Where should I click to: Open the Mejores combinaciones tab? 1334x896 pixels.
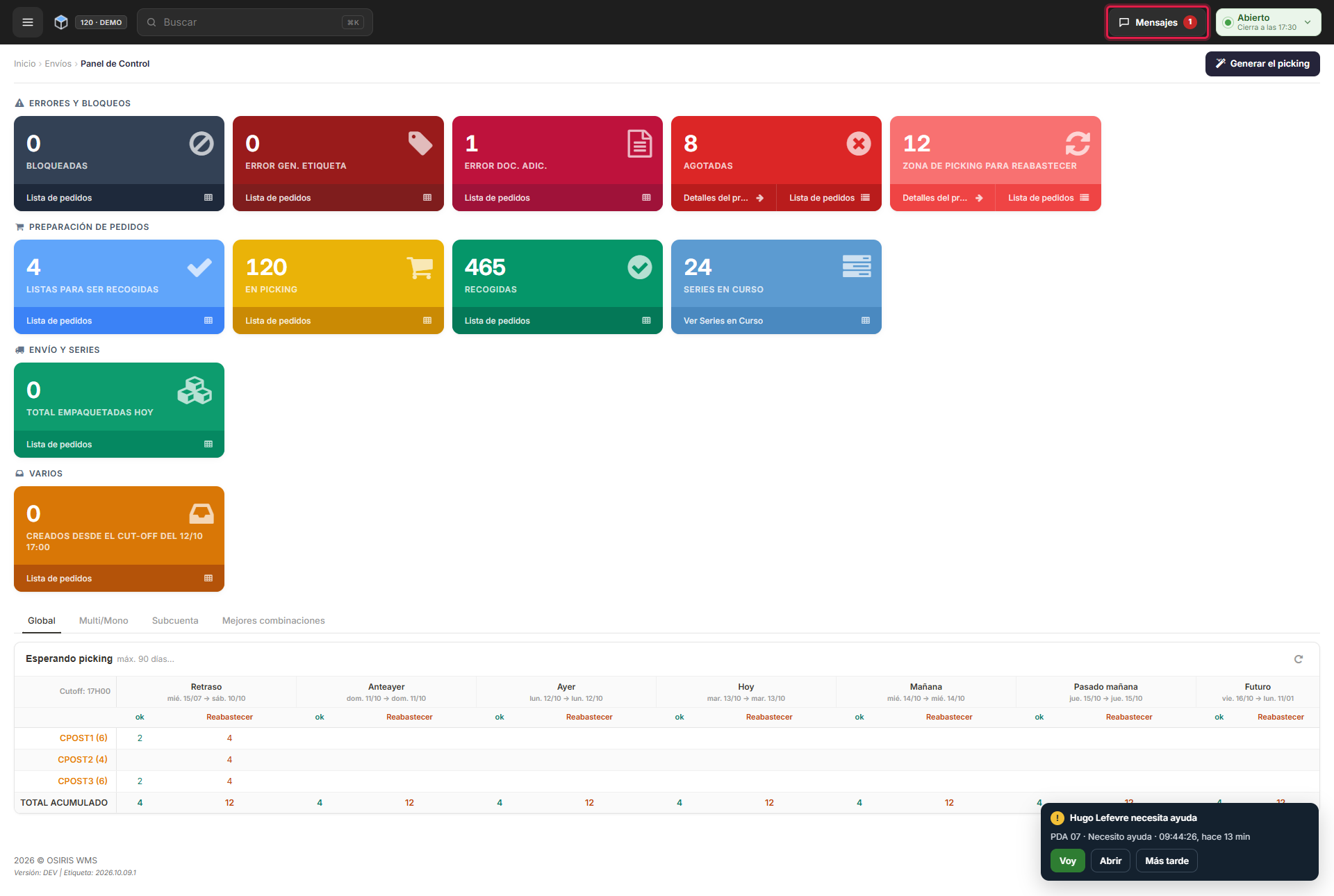coord(273,621)
